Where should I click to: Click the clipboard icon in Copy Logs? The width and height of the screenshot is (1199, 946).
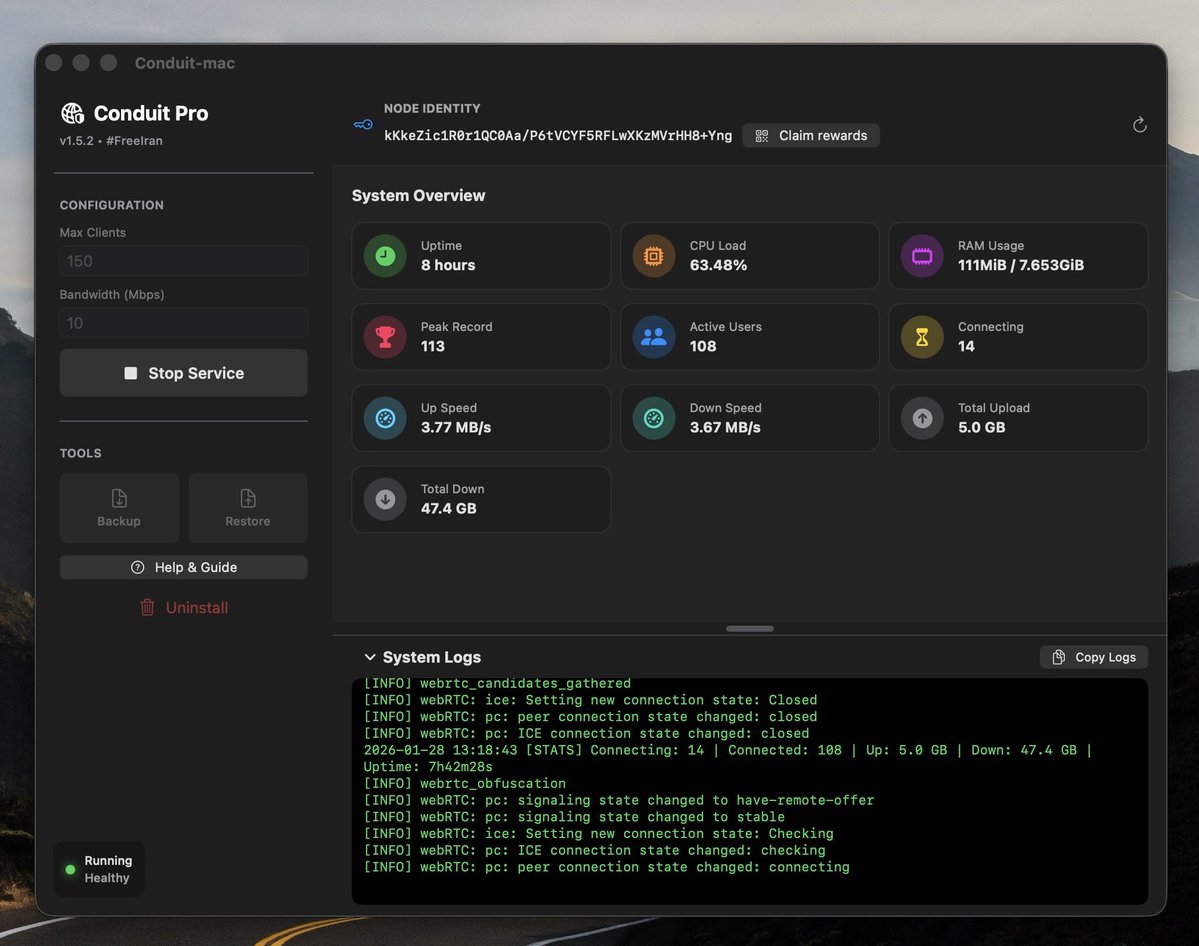(1058, 657)
